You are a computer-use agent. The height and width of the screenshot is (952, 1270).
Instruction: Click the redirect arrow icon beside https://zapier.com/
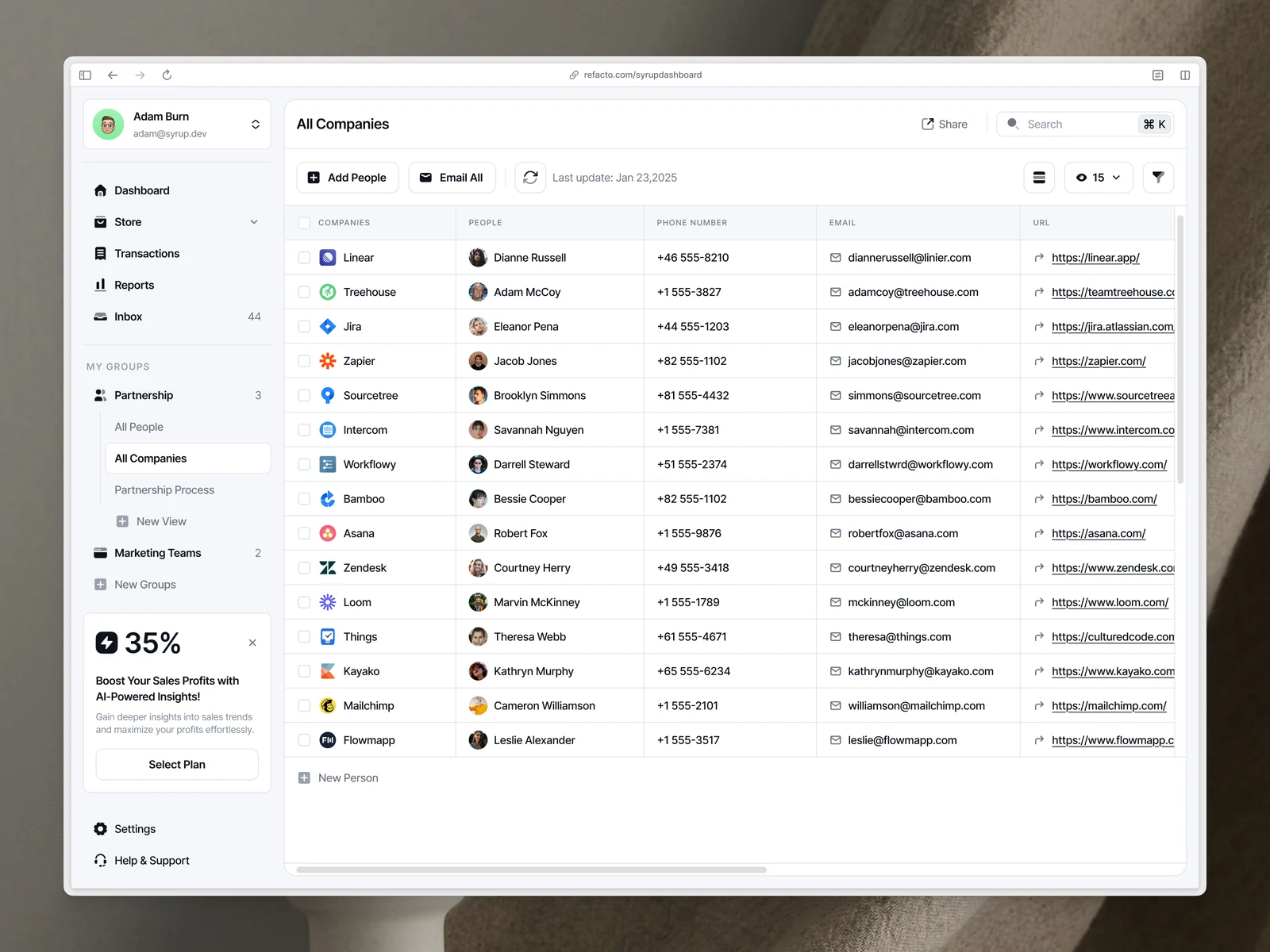click(x=1039, y=361)
